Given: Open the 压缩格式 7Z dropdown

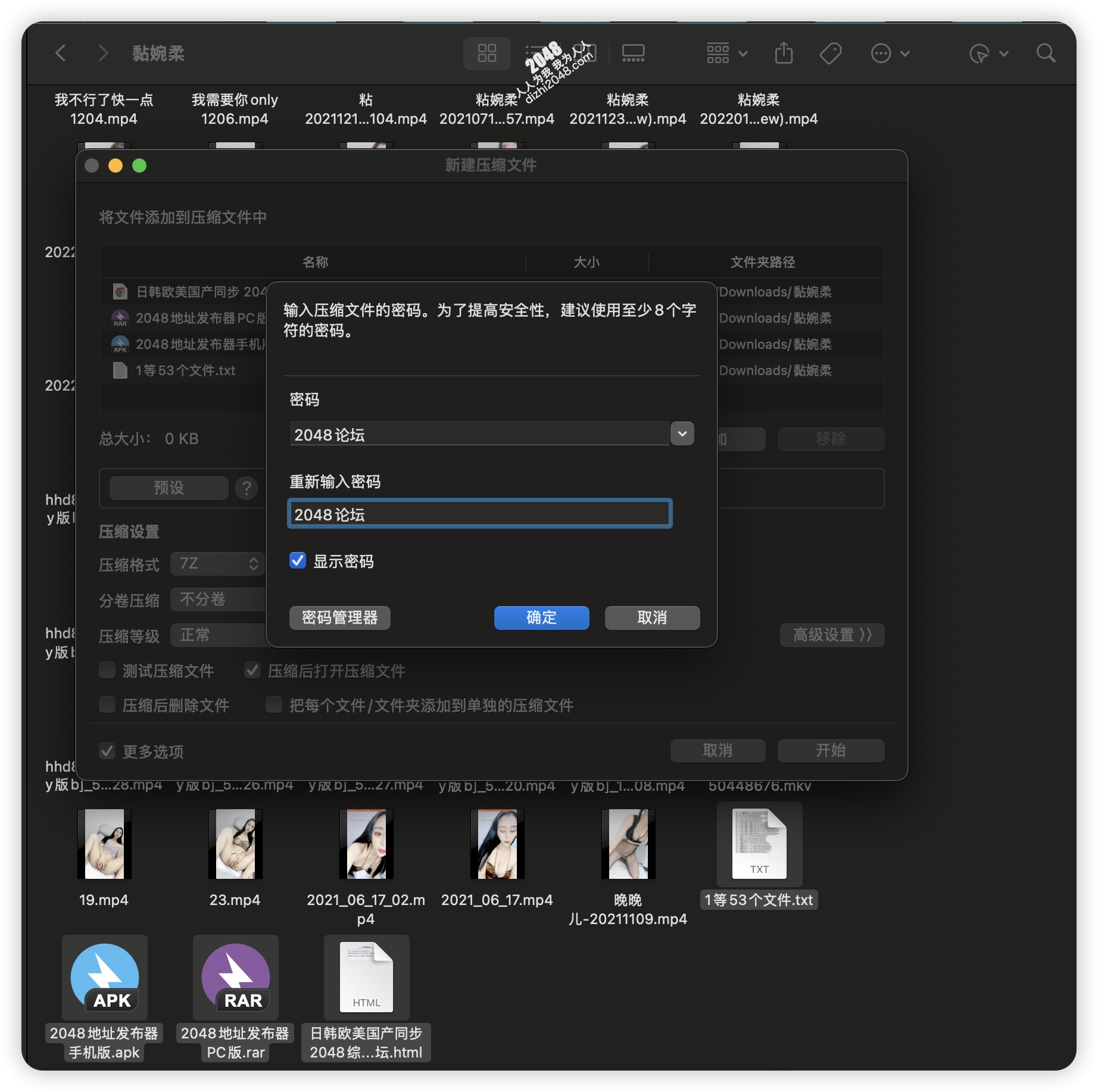Looking at the screenshot, I should (x=217, y=564).
